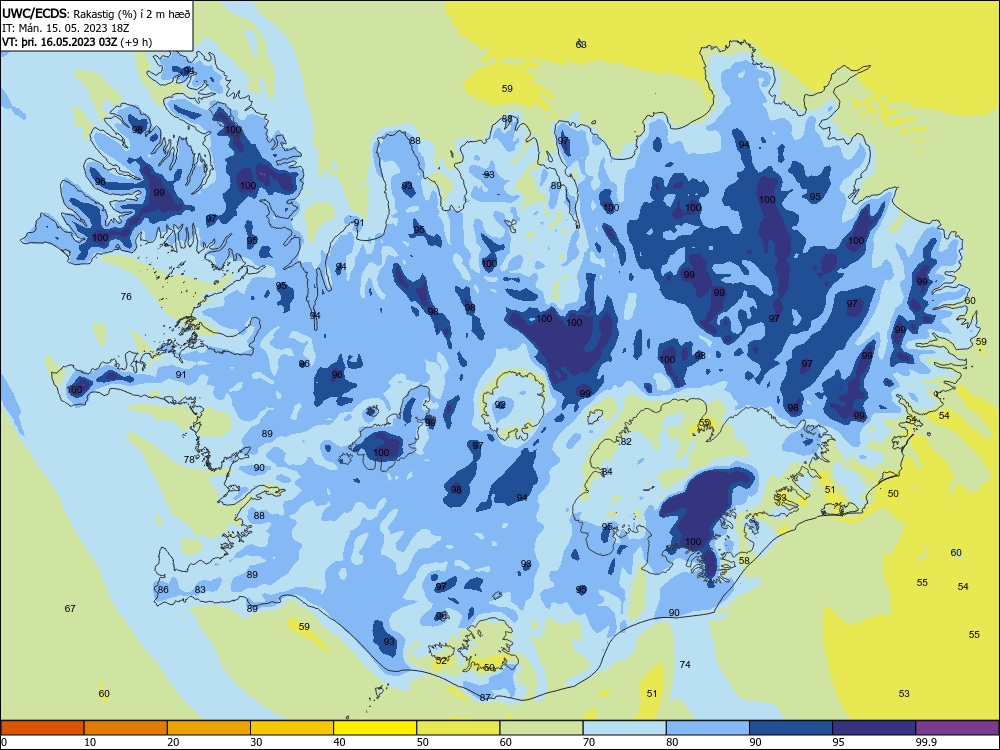
Task: Click the map value '74' off the south coast
Action: [685, 665]
